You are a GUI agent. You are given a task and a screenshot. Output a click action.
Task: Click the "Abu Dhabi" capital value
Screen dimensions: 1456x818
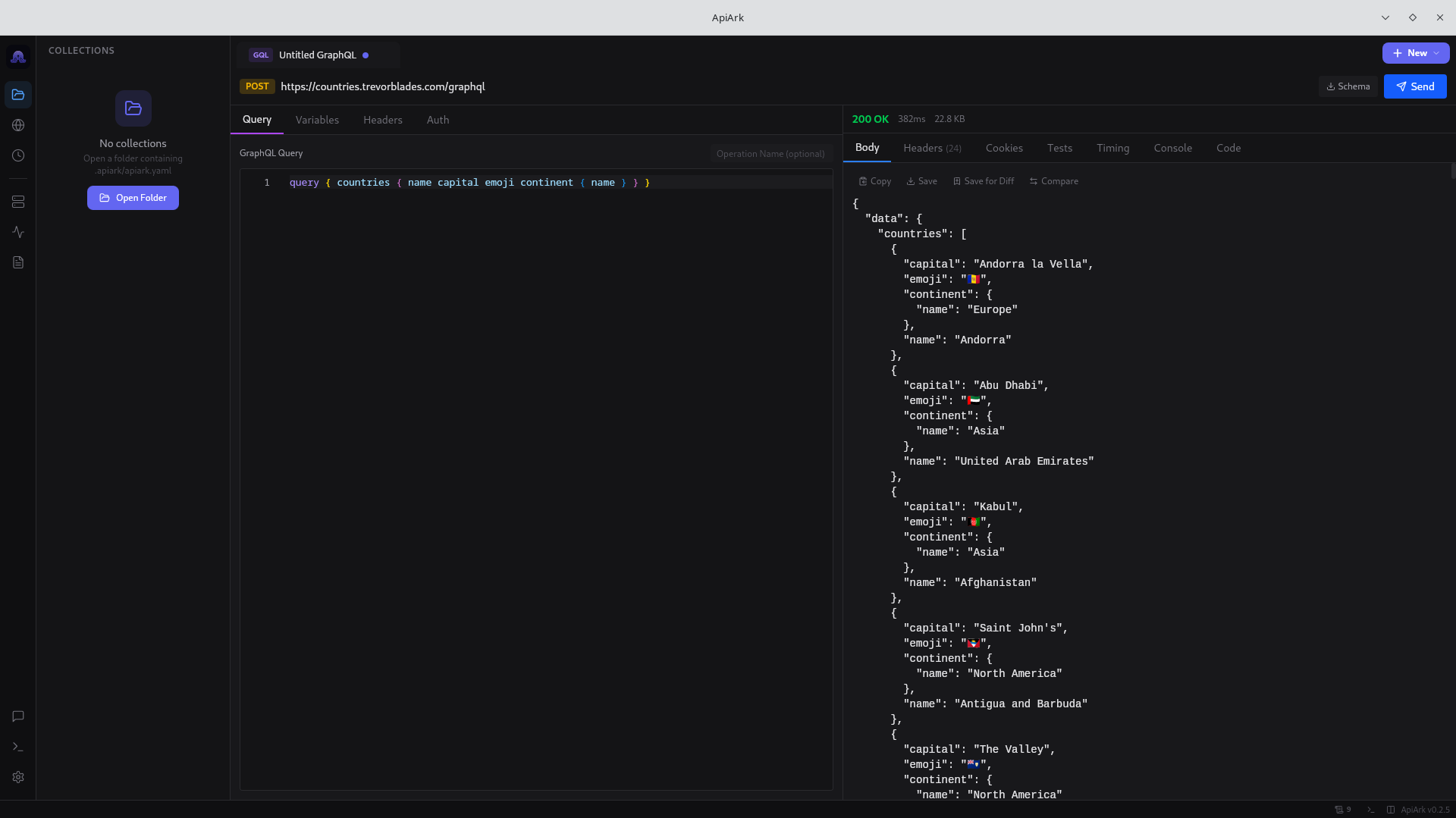[x=1008, y=386]
